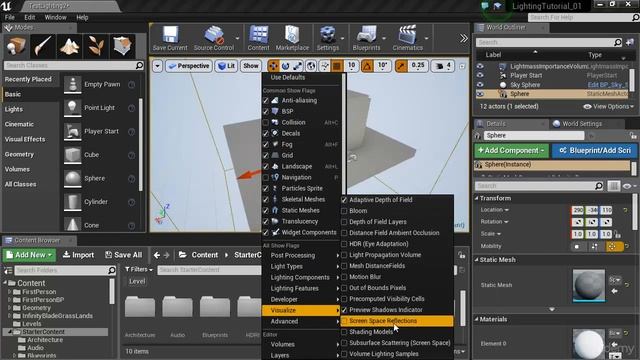Toggle Motion Blur checkbox
The width and height of the screenshot is (640, 360).
click(x=344, y=277)
